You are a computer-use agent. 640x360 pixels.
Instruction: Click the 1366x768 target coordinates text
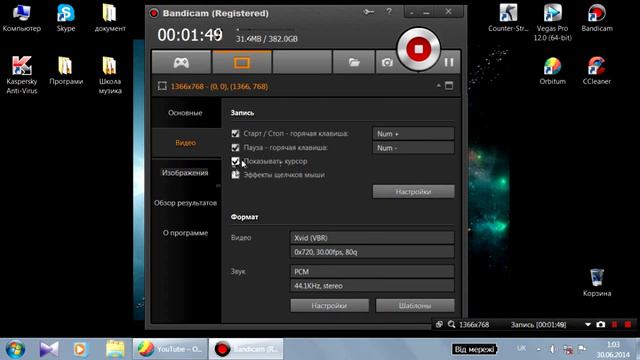tap(219, 87)
